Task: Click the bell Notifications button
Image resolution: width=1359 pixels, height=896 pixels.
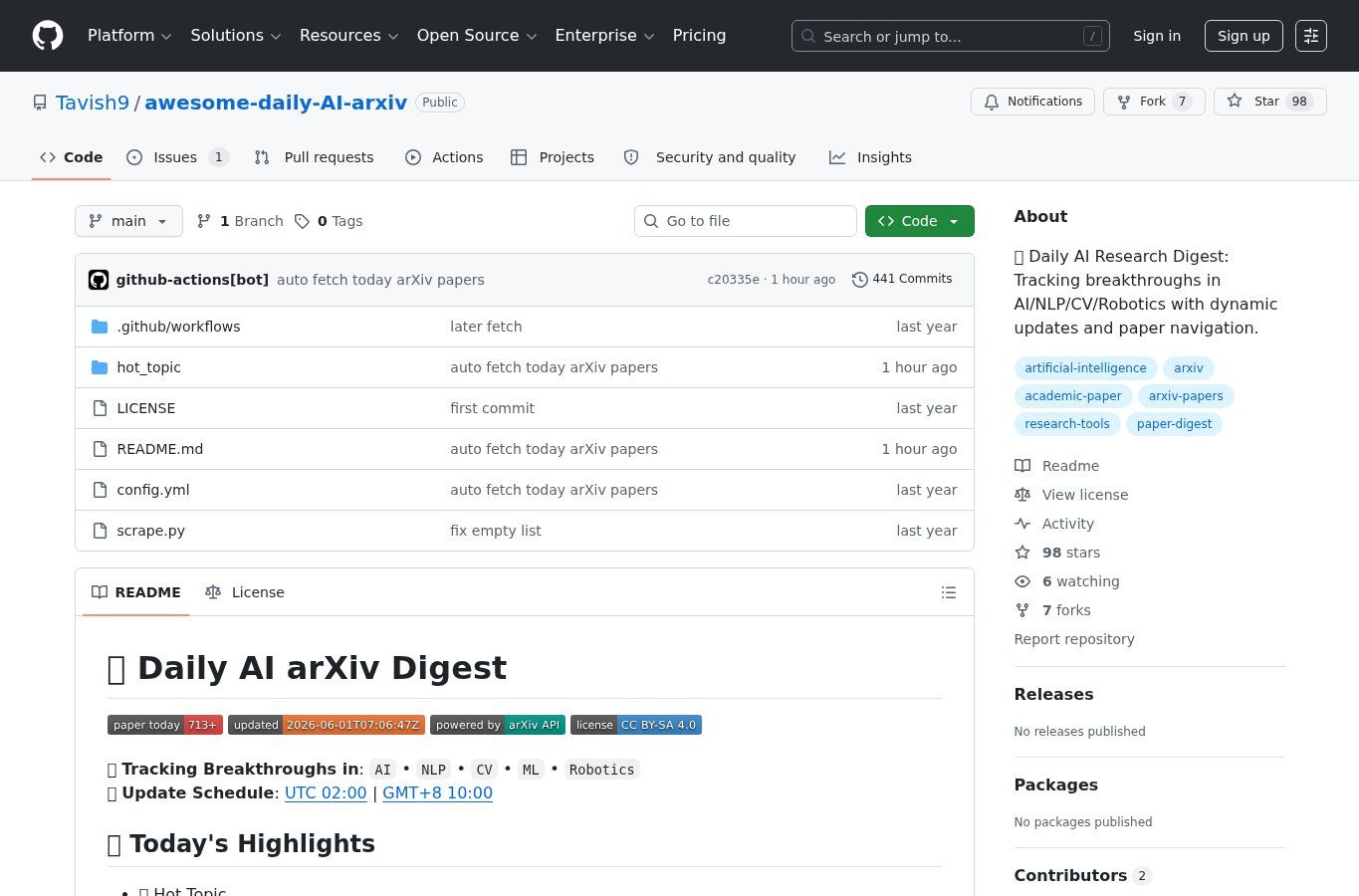Action: tap(1032, 102)
